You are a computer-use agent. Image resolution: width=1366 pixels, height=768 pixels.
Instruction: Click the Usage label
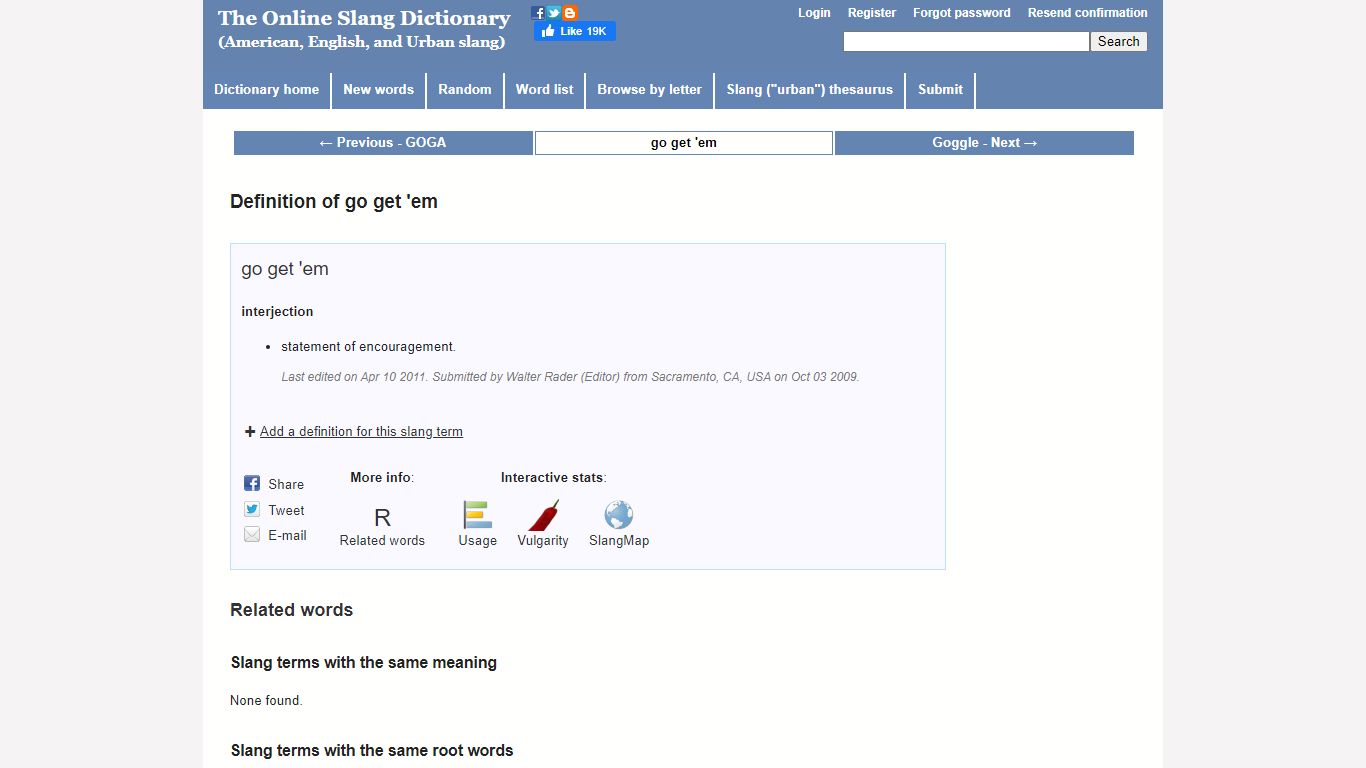477,541
